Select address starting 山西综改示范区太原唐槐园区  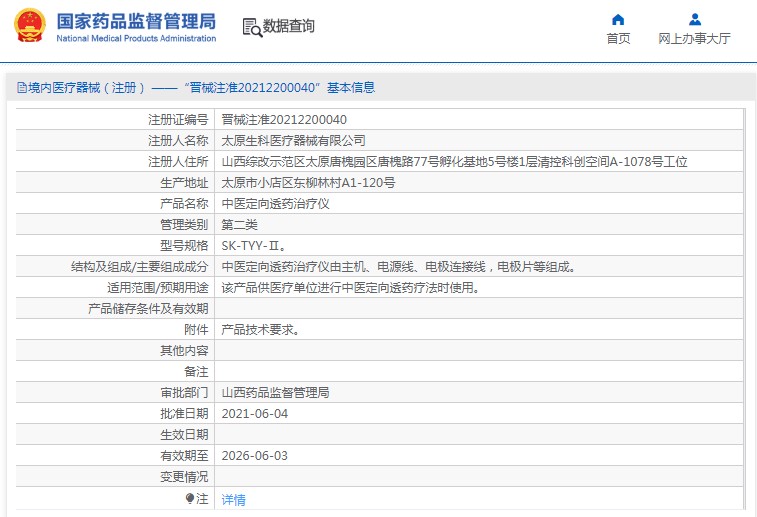454,162
